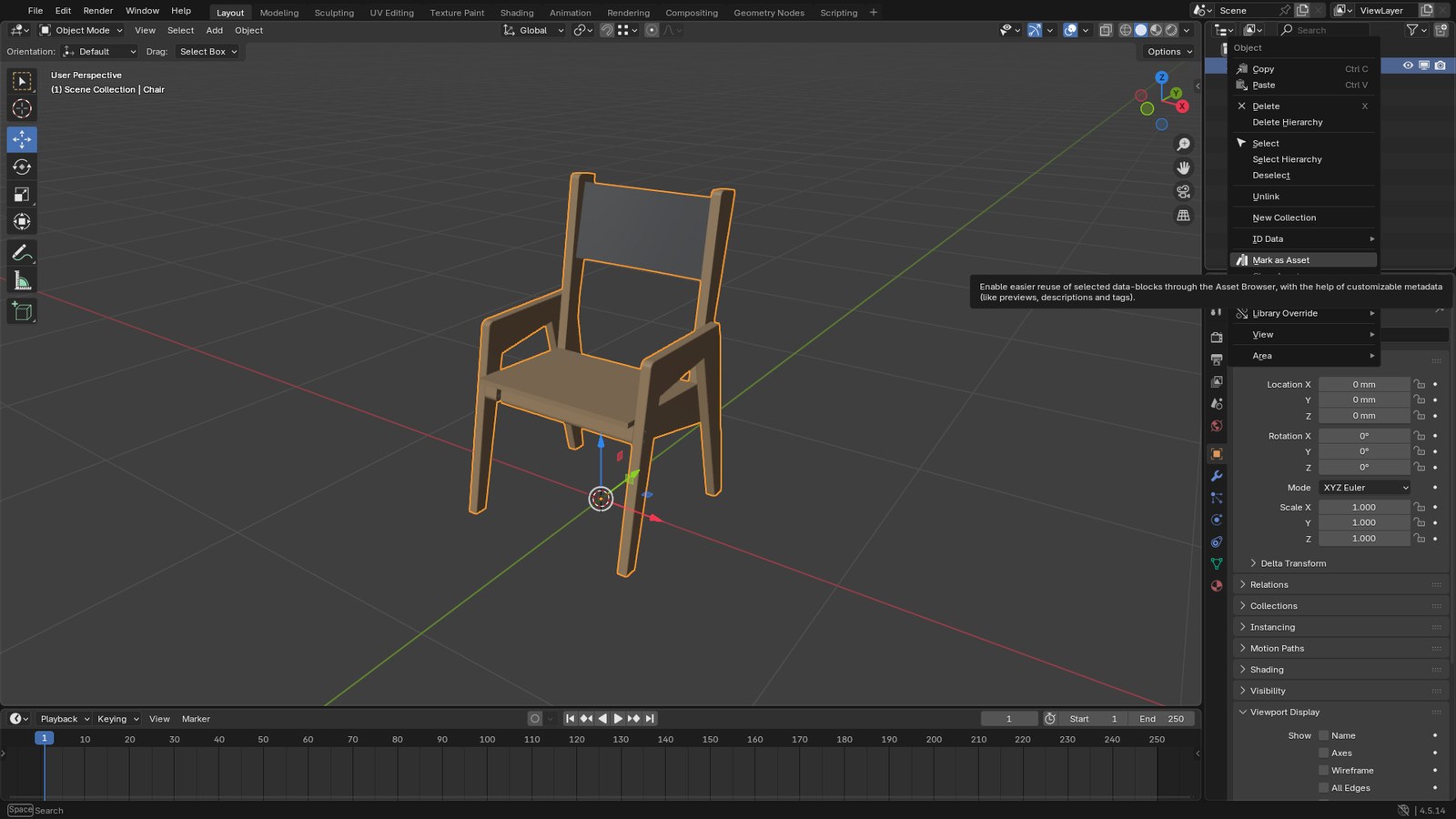Switch to material preview shading

coord(1156,30)
